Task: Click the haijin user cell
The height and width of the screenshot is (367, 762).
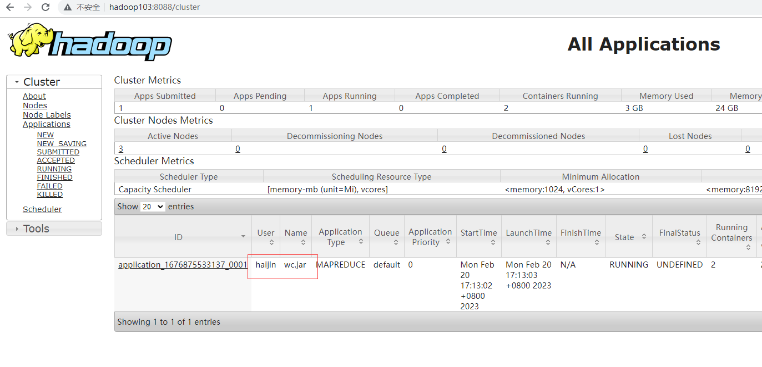Action: pyautogui.click(x=266, y=265)
